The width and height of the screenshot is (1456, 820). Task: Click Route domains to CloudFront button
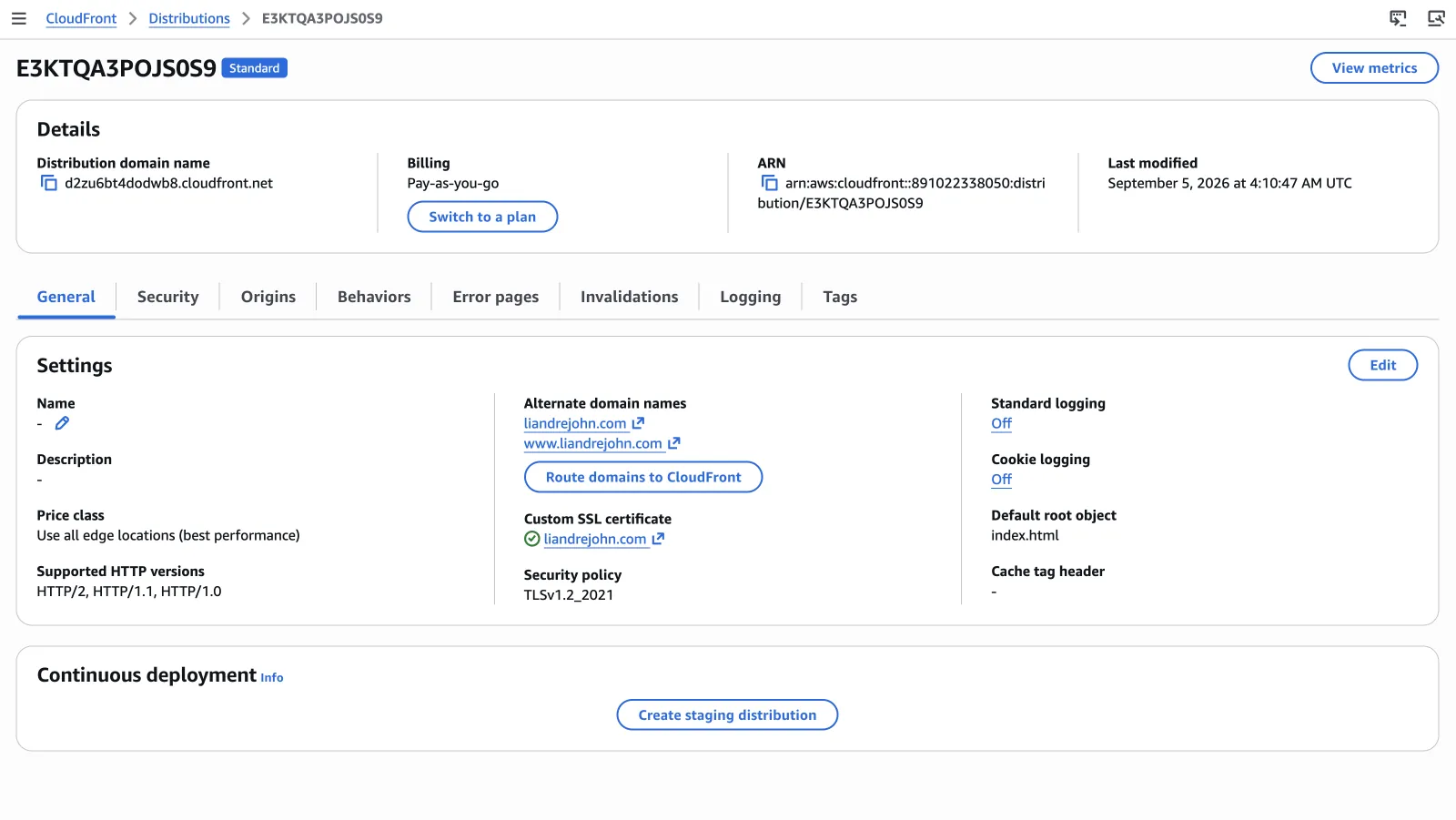coord(643,477)
